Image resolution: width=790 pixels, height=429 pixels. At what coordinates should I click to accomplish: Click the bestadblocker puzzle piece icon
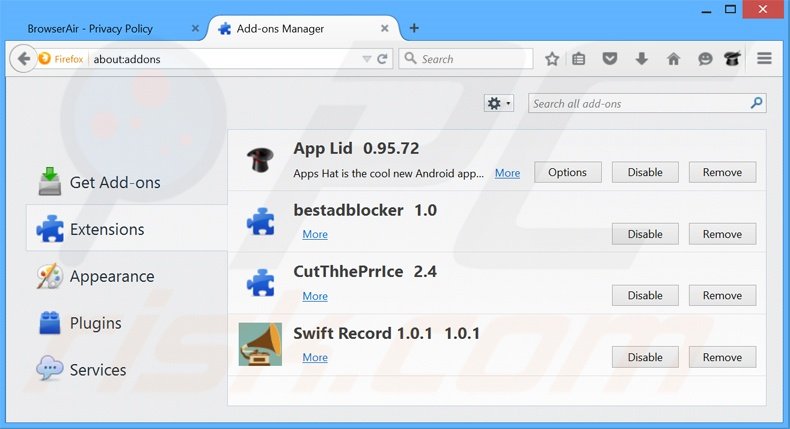260,222
